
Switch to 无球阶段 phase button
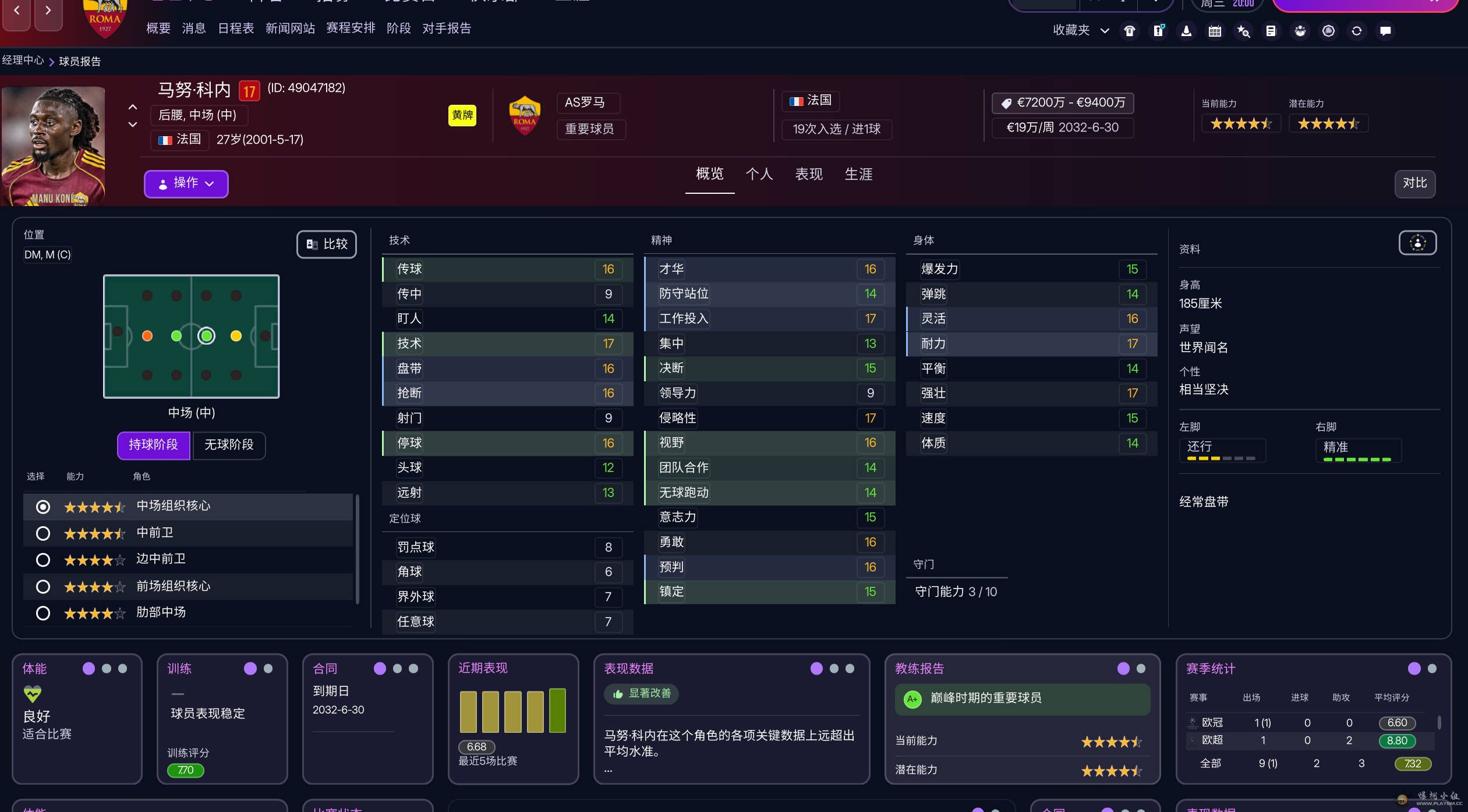tap(229, 445)
